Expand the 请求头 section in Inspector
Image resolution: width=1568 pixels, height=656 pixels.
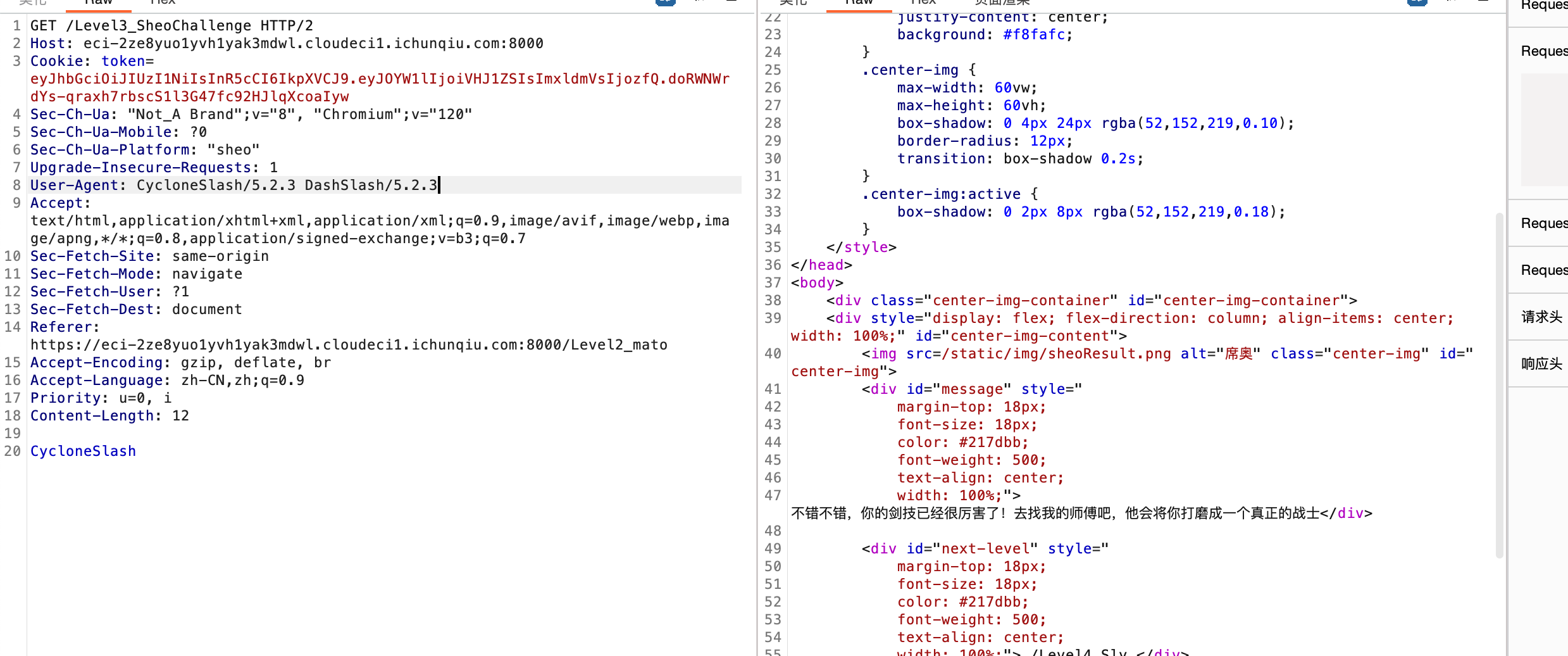click(1541, 317)
